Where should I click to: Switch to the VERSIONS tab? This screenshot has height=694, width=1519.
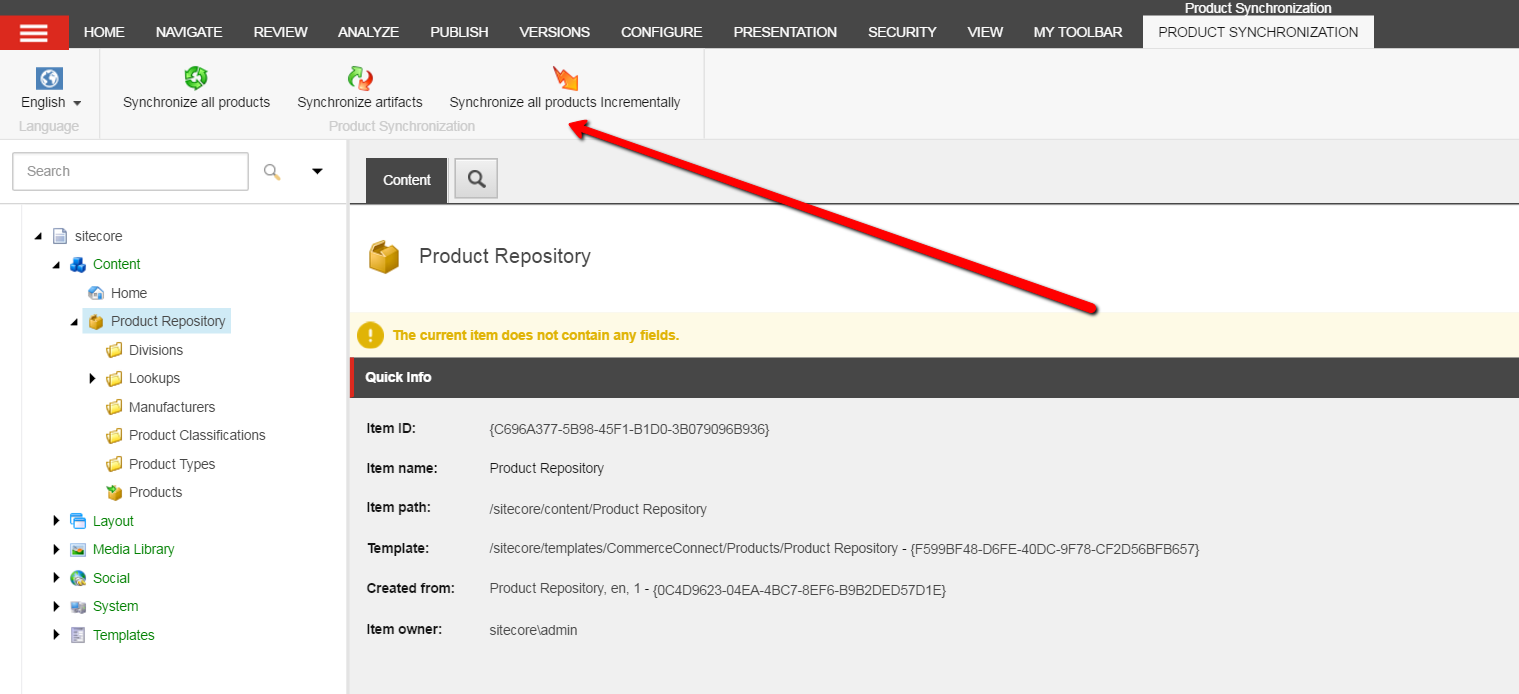click(x=555, y=32)
